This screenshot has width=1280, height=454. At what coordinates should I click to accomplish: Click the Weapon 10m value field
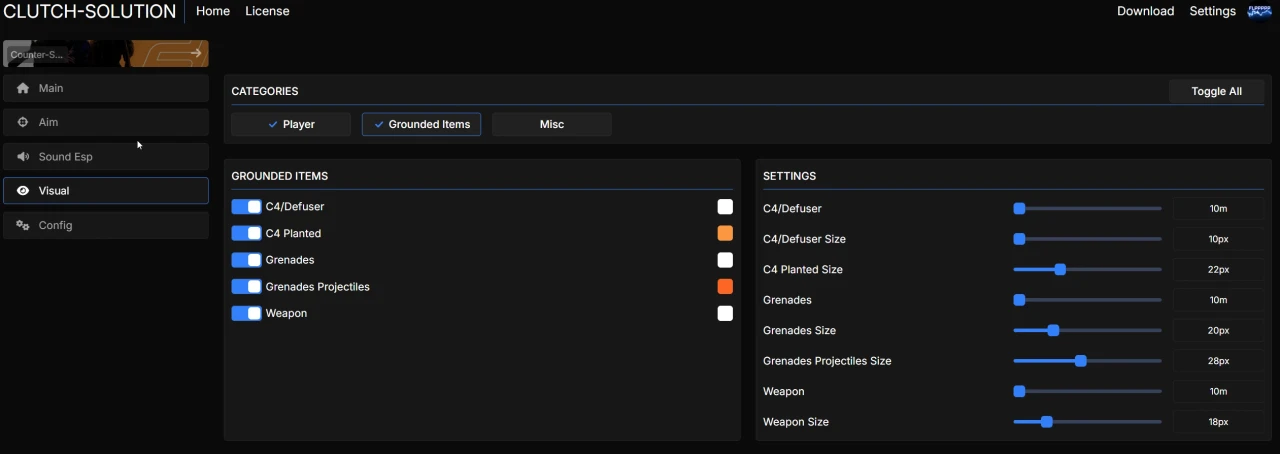click(x=1218, y=391)
